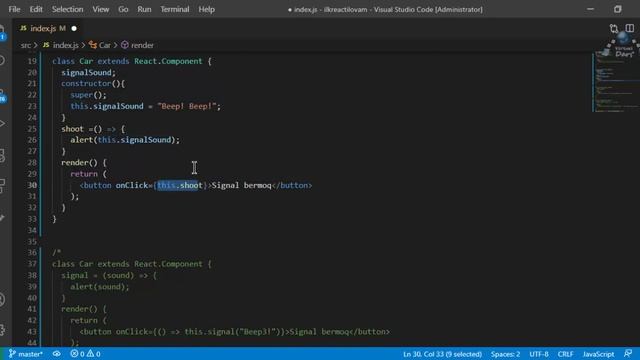
Task: Click the 'signal = (sound)' text on line 38
Action: pyautogui.click(x=98, y=276)
